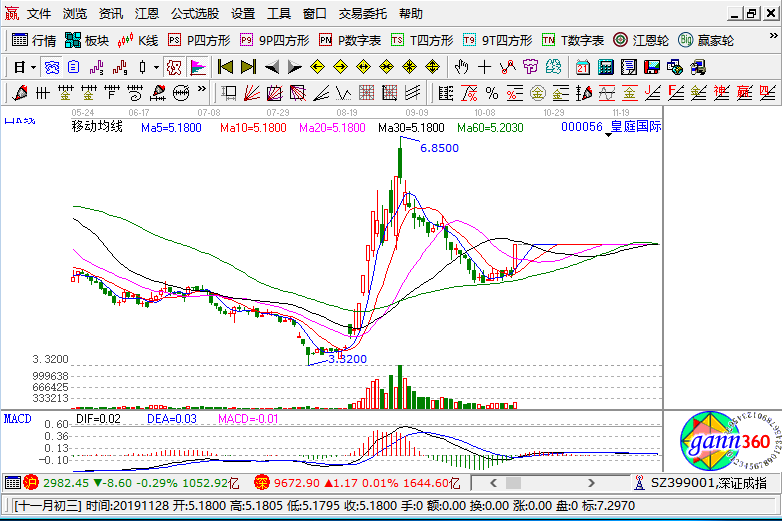The image size is (782, 521).
Task: Open the notepad document icon
Action: click(628, 67)
